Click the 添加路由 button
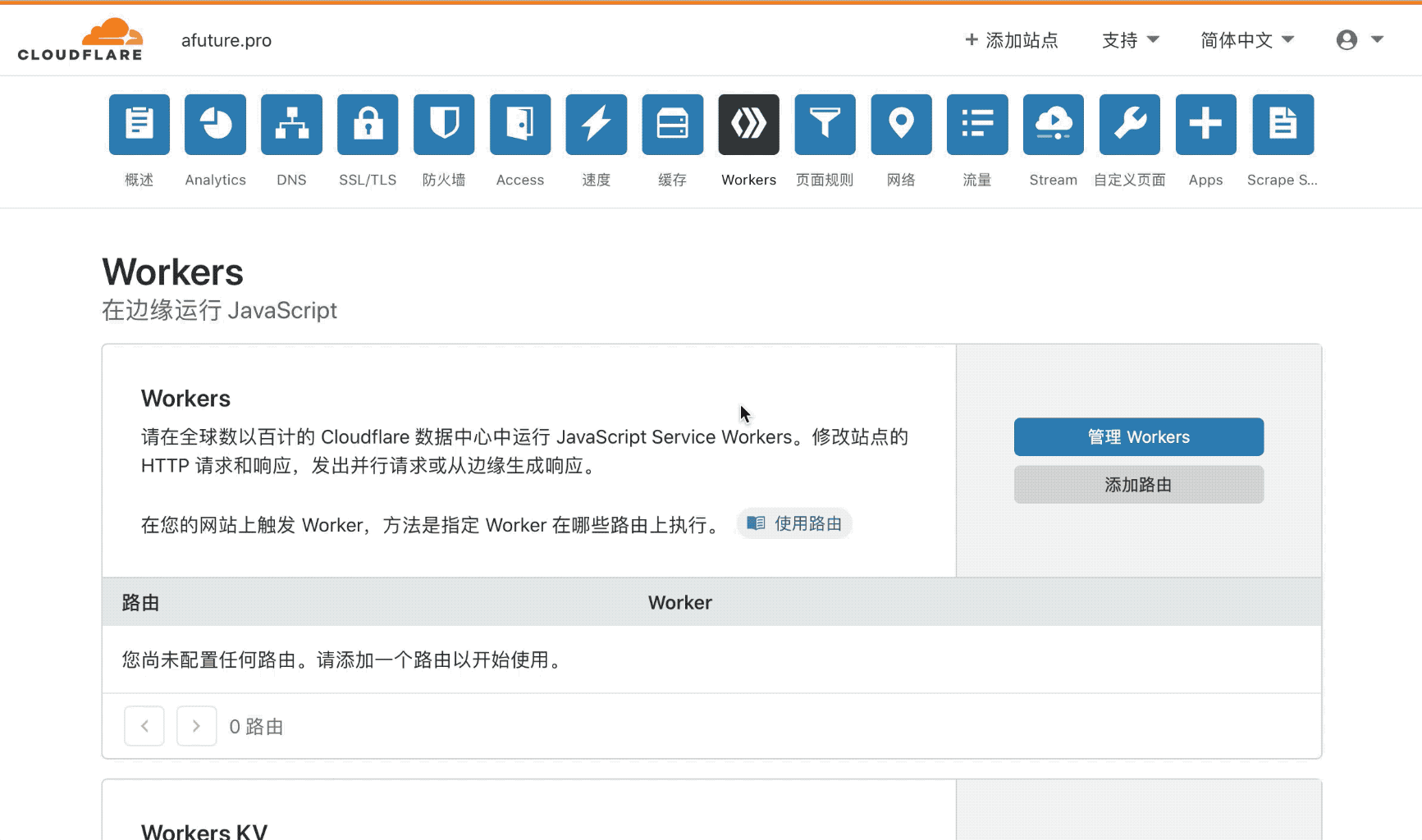This screenshot has width=1422, height=840. coord(1139,485)
